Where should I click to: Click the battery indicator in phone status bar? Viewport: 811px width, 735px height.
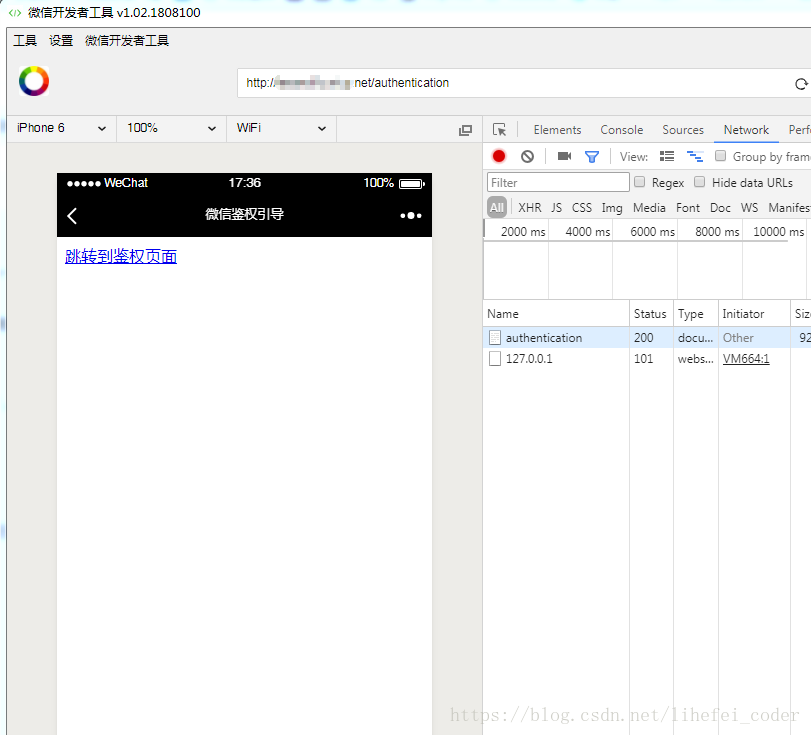(x=412, y=184)
